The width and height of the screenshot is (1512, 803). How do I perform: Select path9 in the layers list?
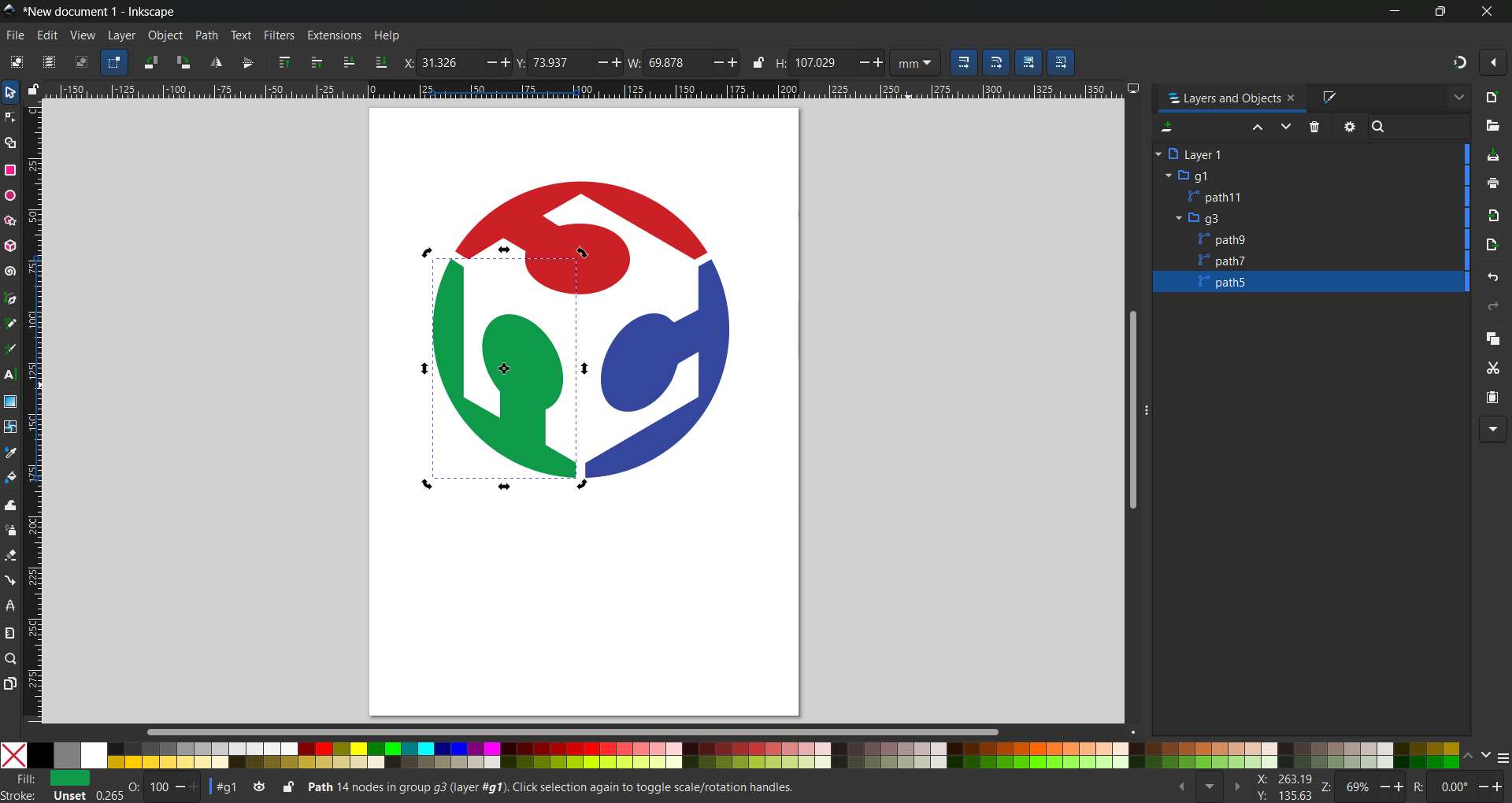pyautogui.click(x=1310, y=239)
